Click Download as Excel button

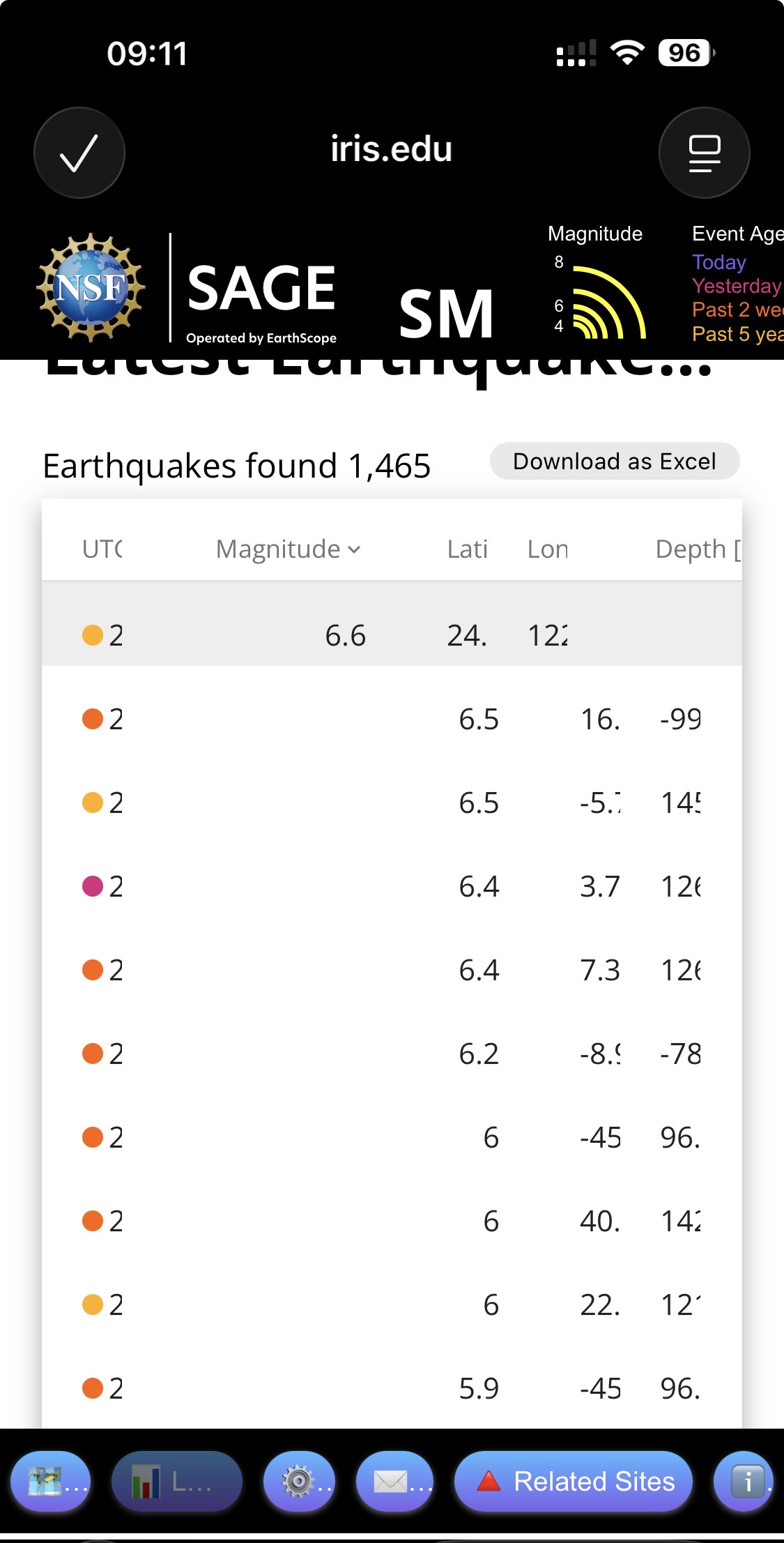pos(614,461)
